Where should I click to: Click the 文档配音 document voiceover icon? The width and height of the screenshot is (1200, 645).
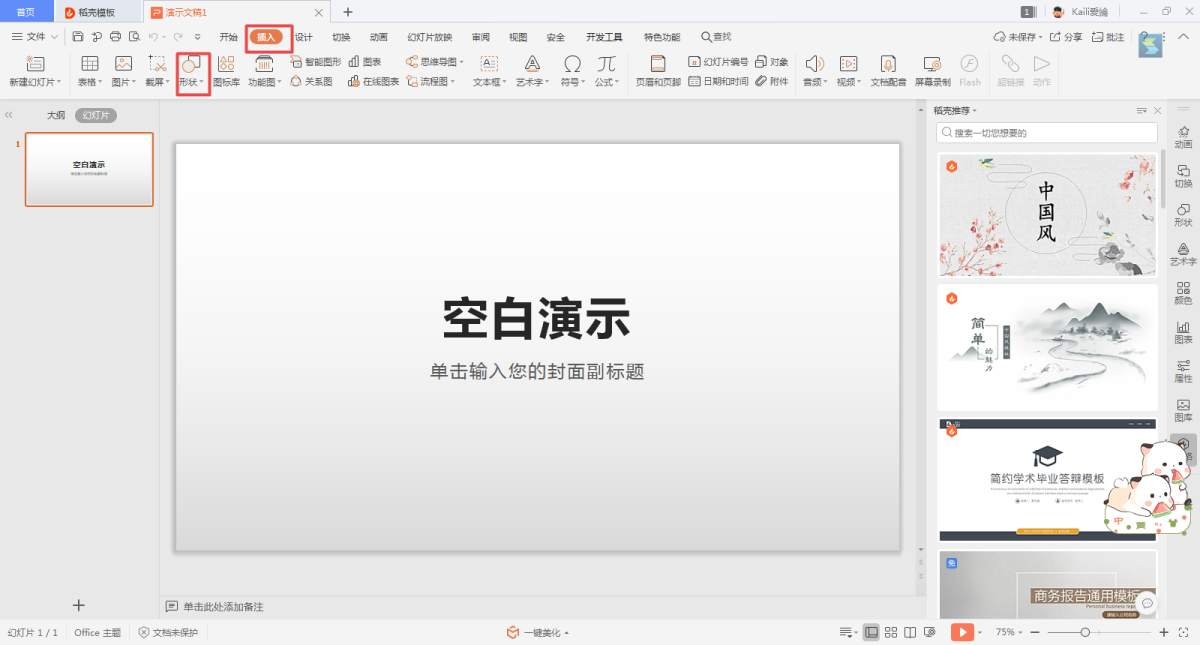click(888, 70)
